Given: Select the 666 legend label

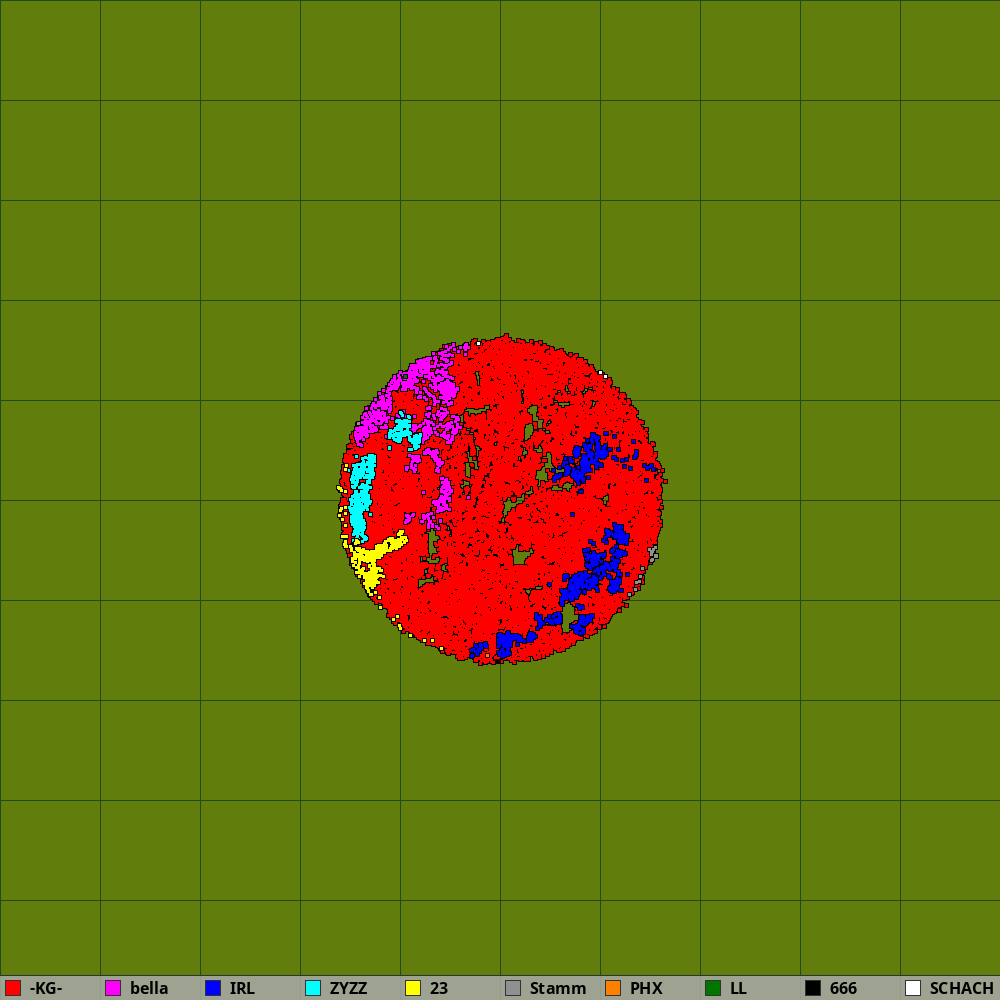Looking at the screenshot, I should [x=843, y=988].
